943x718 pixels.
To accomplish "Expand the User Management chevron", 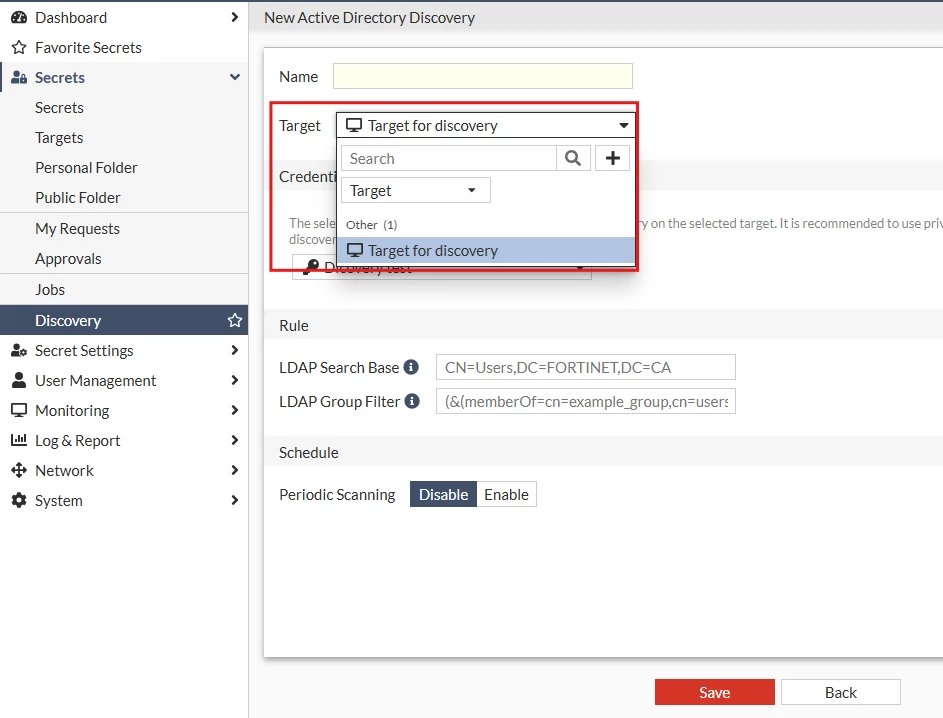I will 235,380.
